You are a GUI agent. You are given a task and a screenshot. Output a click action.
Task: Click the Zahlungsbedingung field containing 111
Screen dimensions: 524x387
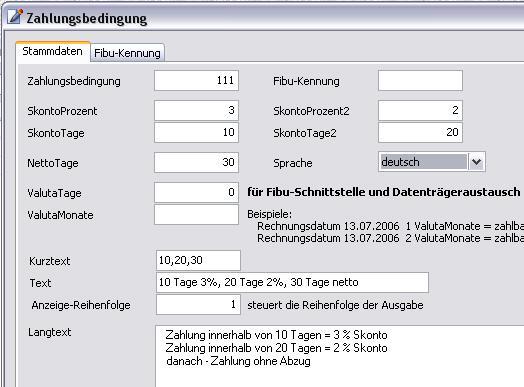click(x=196, y=81)
